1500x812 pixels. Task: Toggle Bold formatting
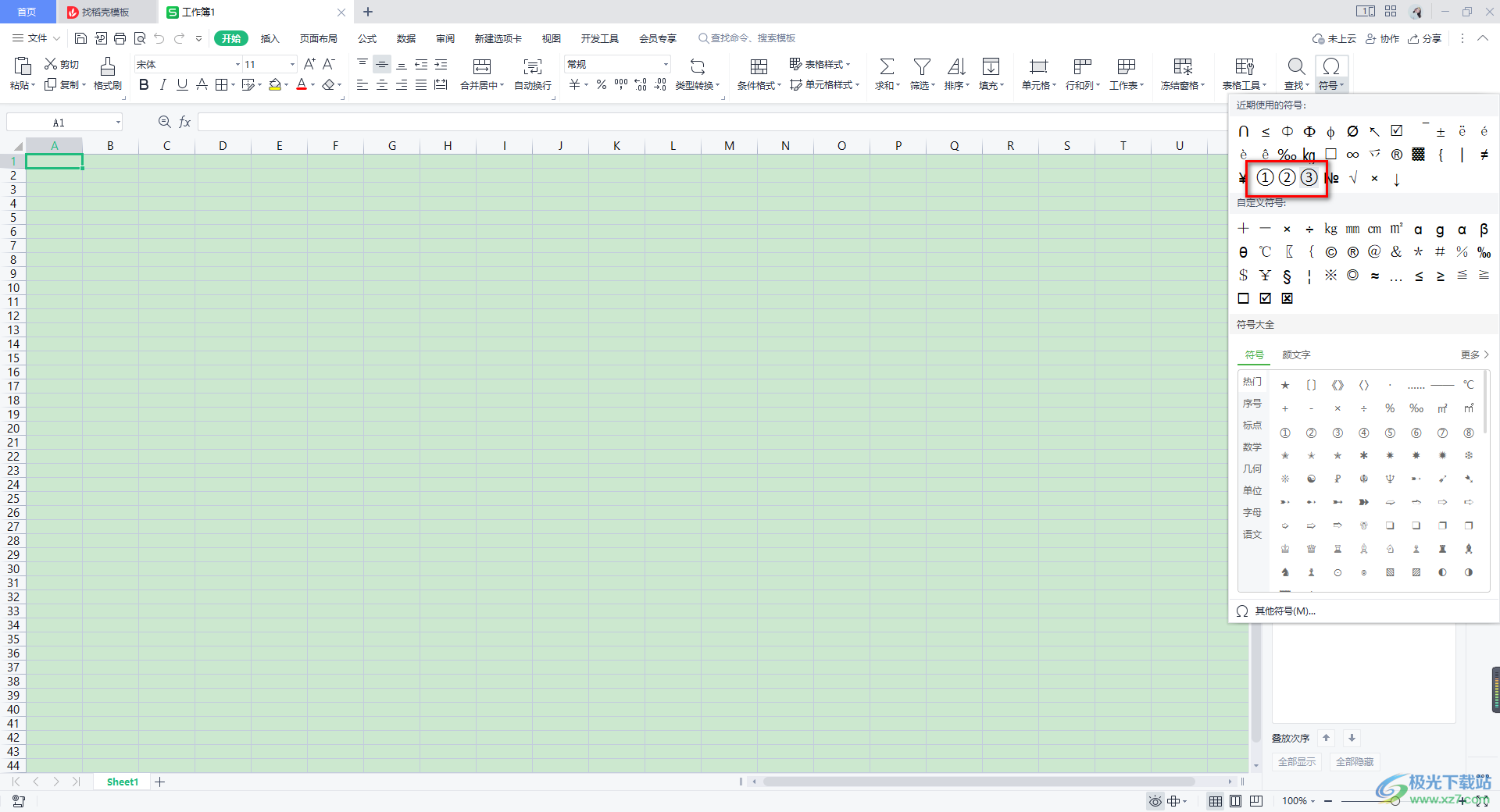[144, 84]
